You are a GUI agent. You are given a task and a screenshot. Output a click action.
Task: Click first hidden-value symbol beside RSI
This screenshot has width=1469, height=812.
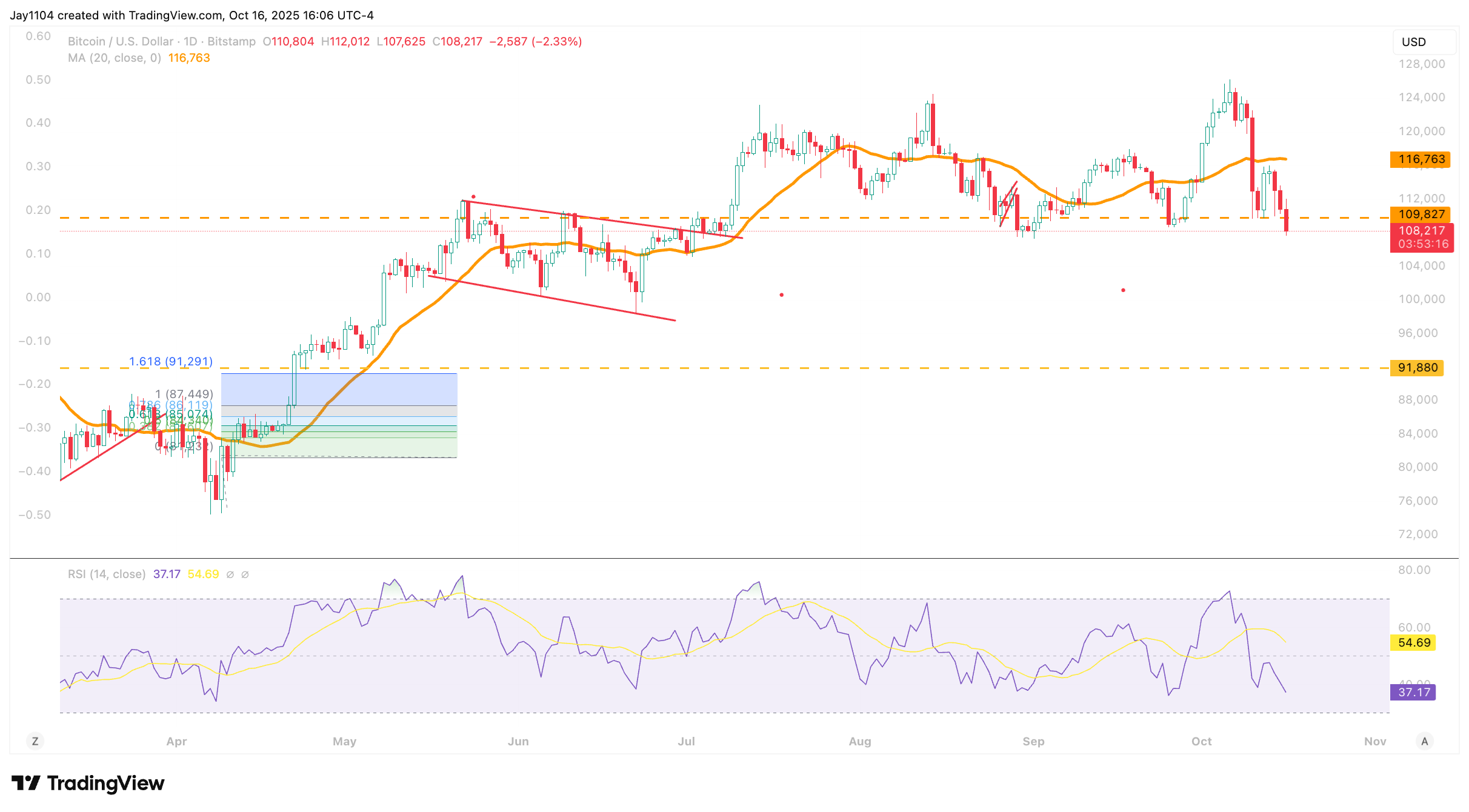(x=230, y=574)
